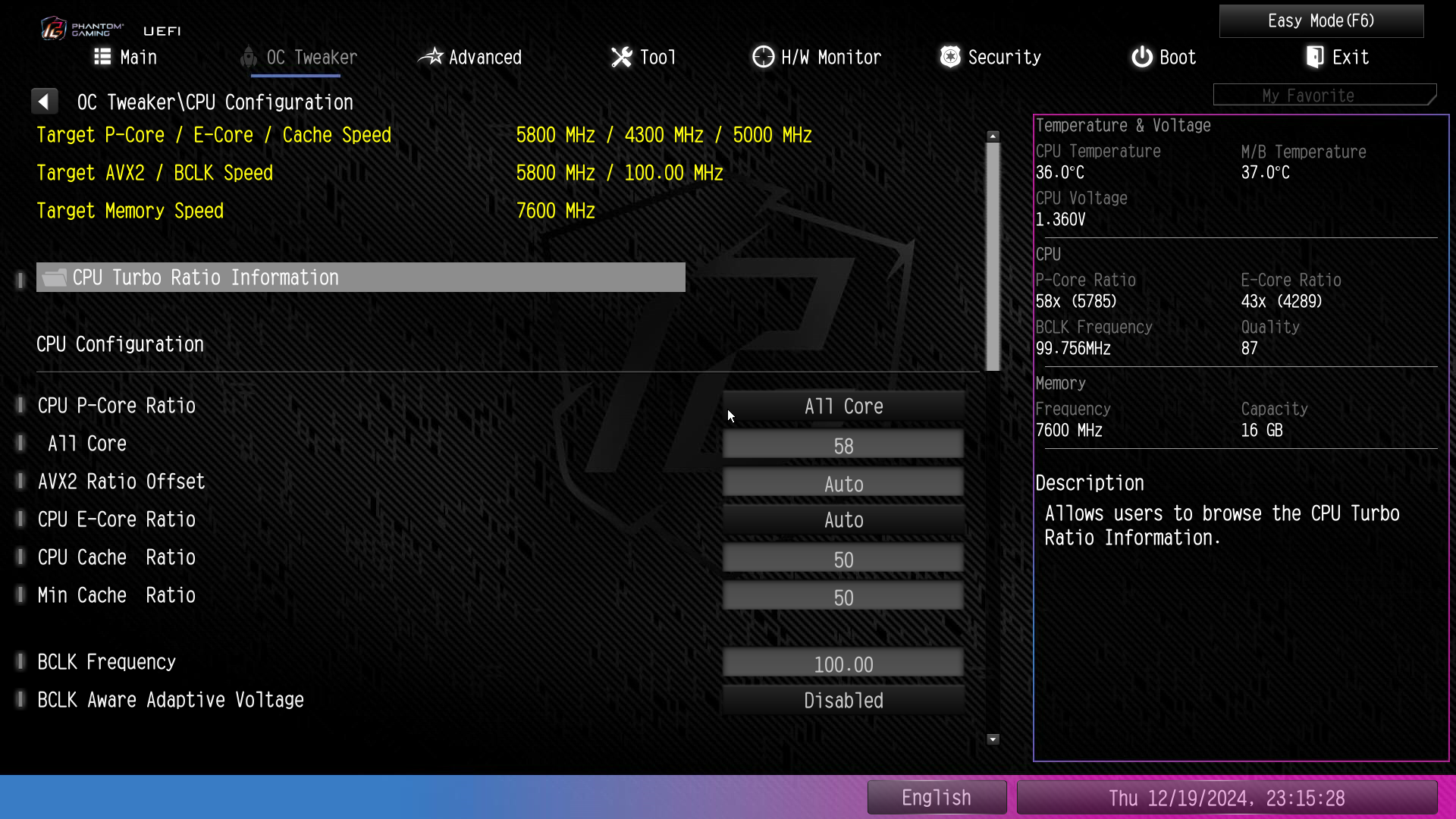Click the Advanced star icon

pyautogui.click(x=431, y=57)
